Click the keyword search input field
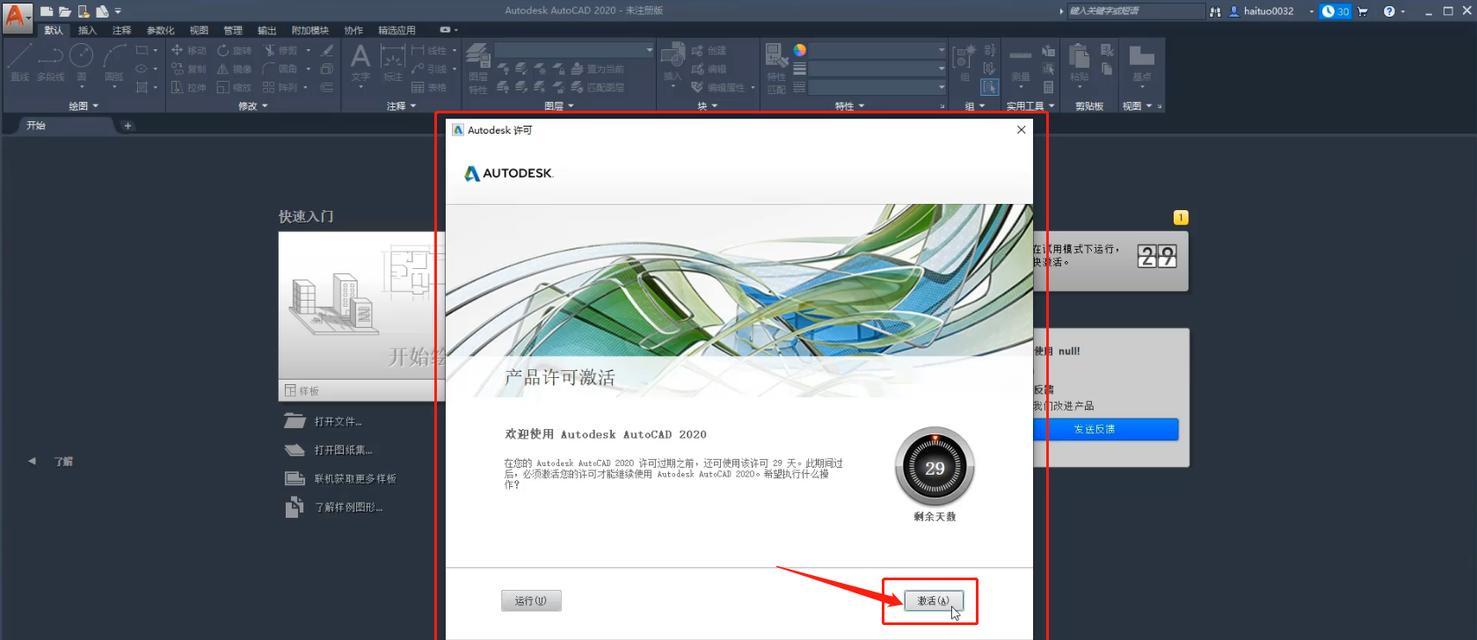 pyautogui.click(x=1135, y=11)
